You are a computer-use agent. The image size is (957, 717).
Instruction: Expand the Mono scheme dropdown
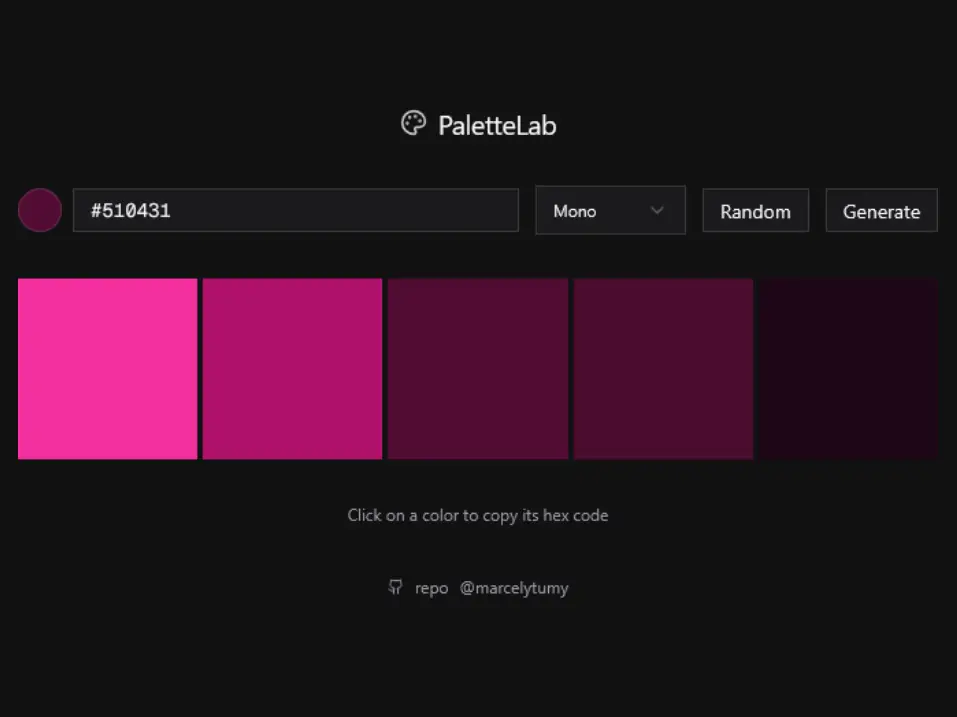pyautogui.click(x=610, y=211)
